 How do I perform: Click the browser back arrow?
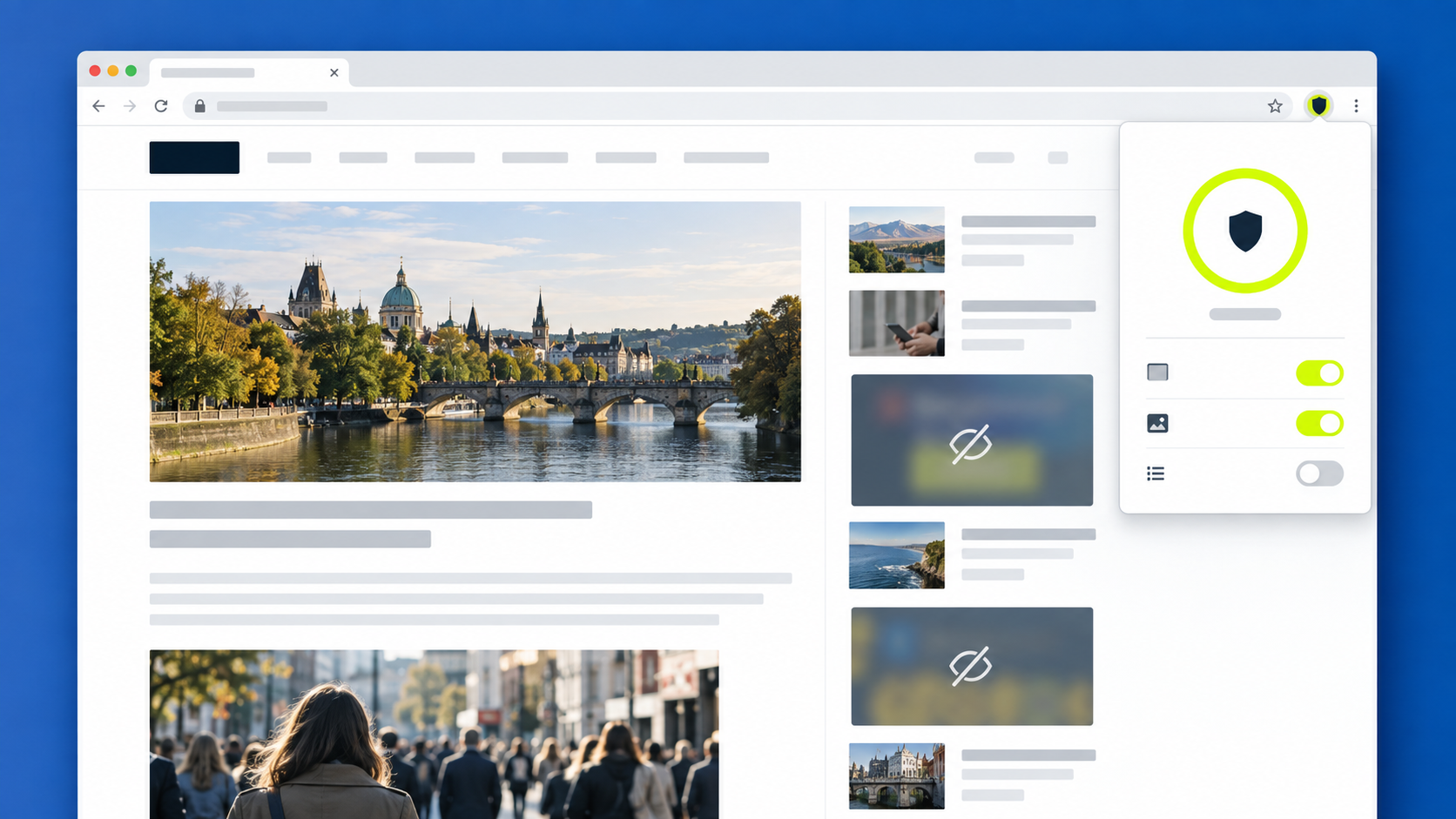(x=98, y=106)
